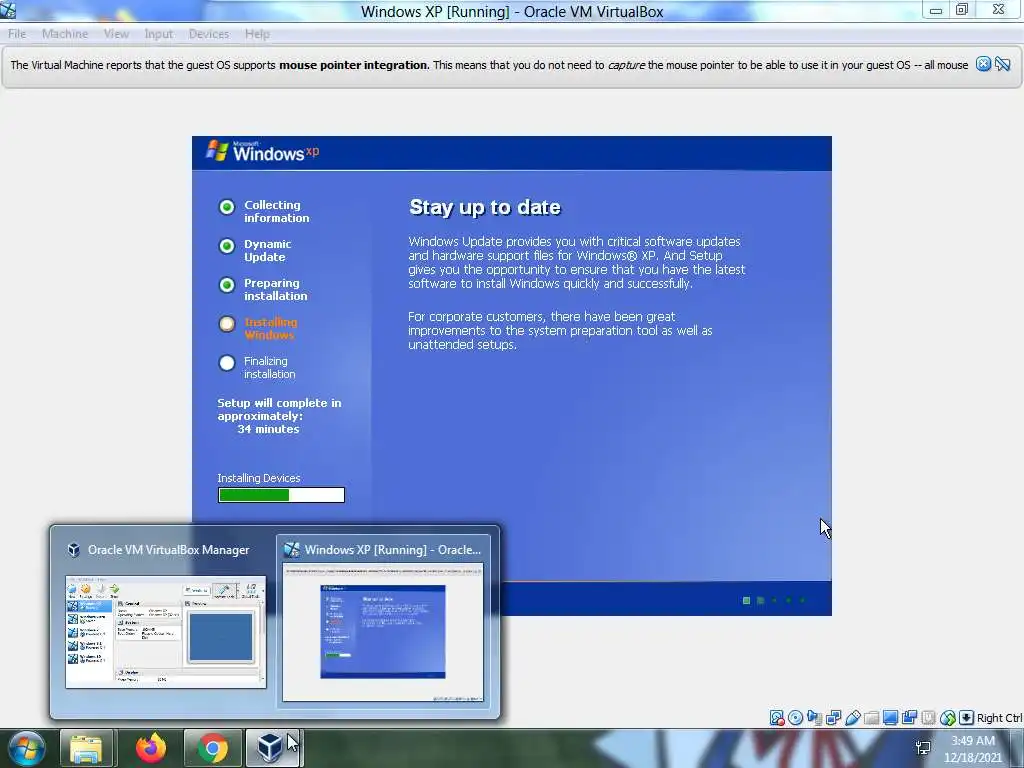Open the Machine menu
Screen dimensions: 1024x768
pyautogui.click(x=65, y=34)
